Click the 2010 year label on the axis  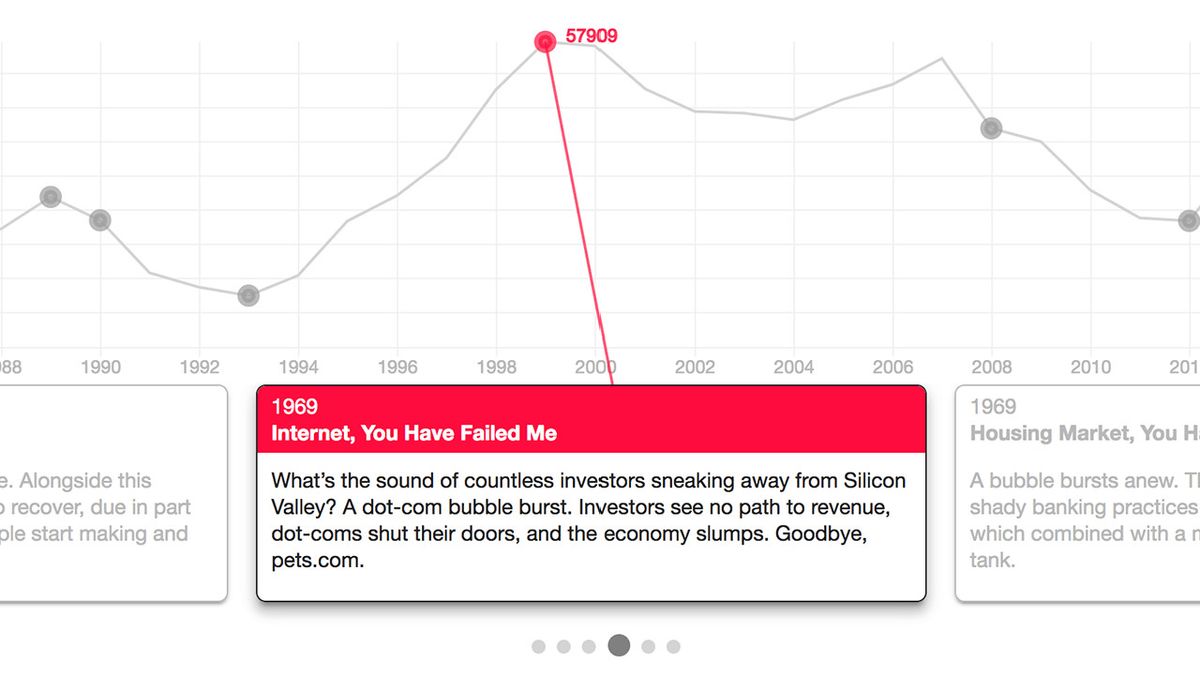tap(1090, 367)
